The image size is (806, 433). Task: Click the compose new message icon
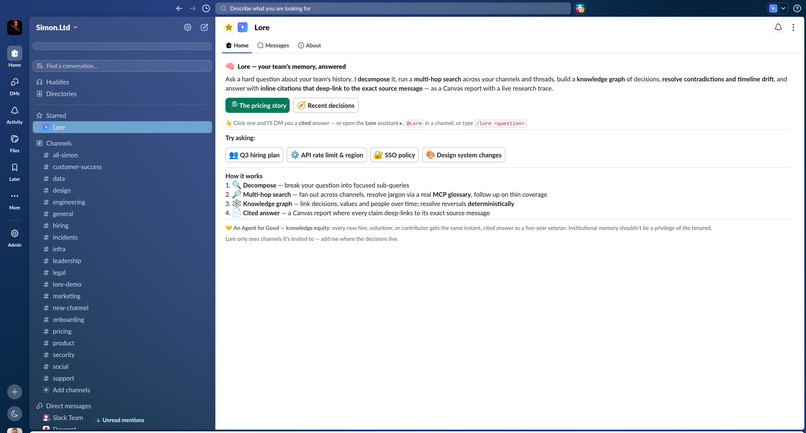point(204,27)
